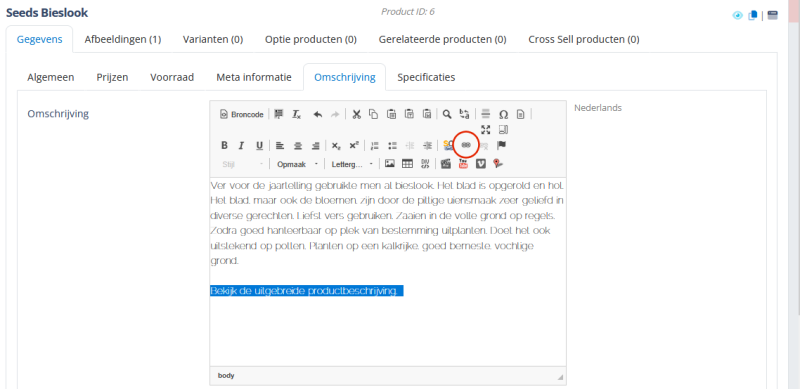Apply superscript formatting
Image resolution: width=800 pixels, height=389 pixels.
[354, 145]
